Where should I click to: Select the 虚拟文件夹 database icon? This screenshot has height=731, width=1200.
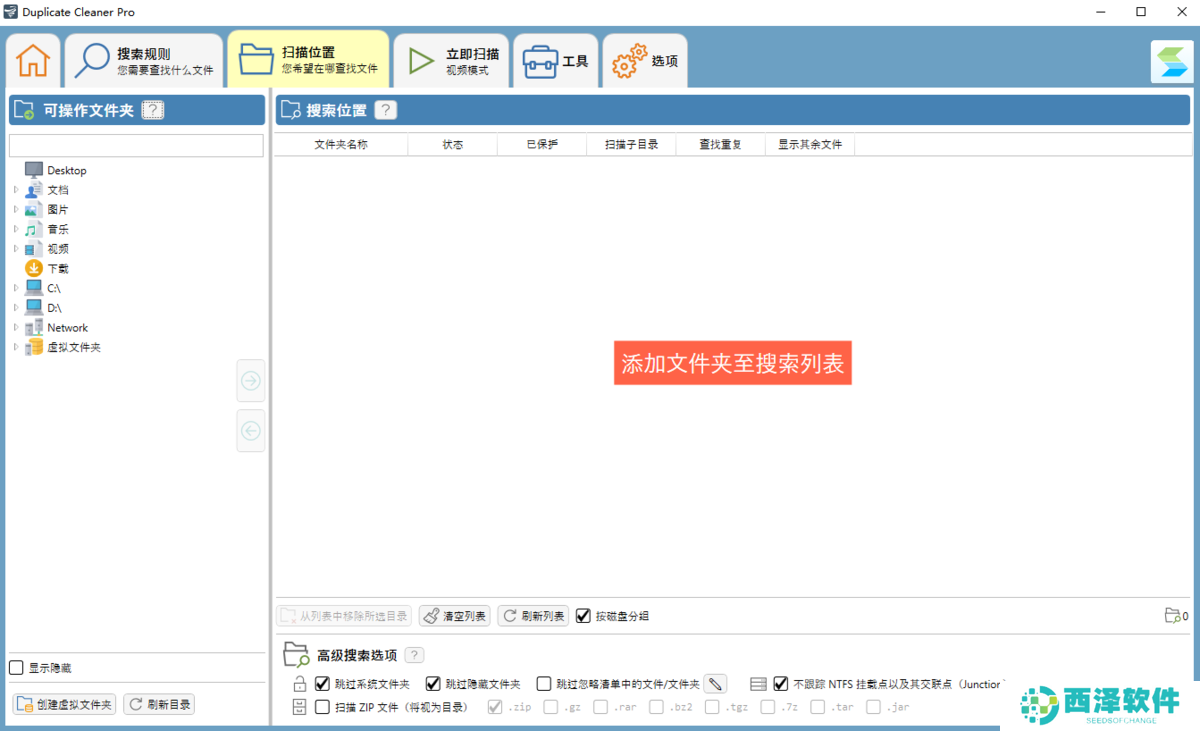point(34,347)
